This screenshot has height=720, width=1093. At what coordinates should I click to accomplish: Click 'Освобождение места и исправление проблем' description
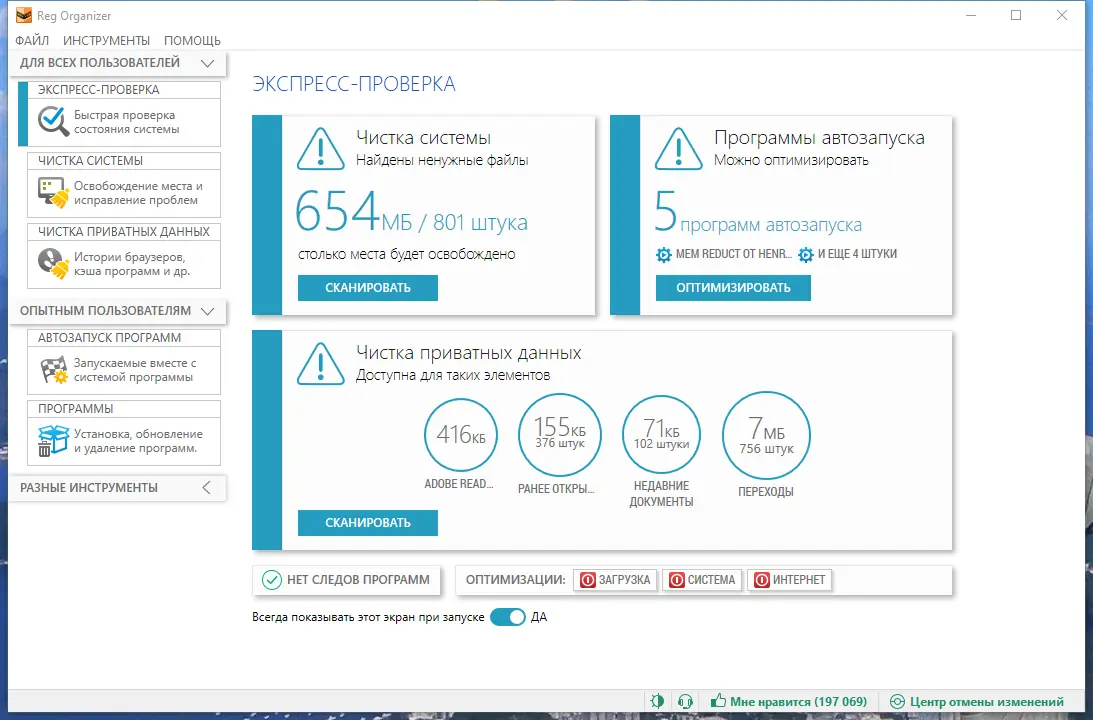click(x=138, y=193)
